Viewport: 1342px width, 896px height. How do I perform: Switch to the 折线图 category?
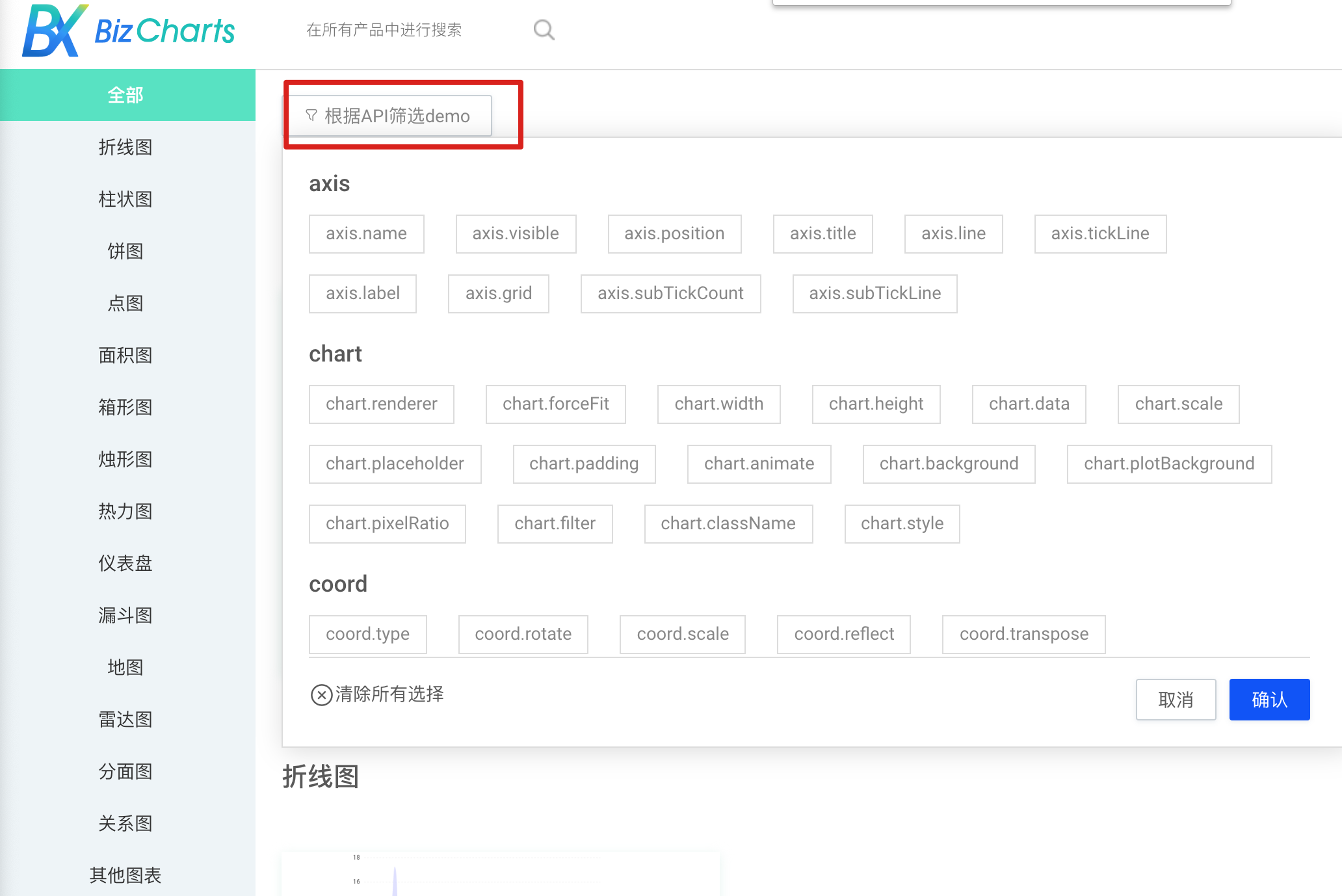coord(125,147)
